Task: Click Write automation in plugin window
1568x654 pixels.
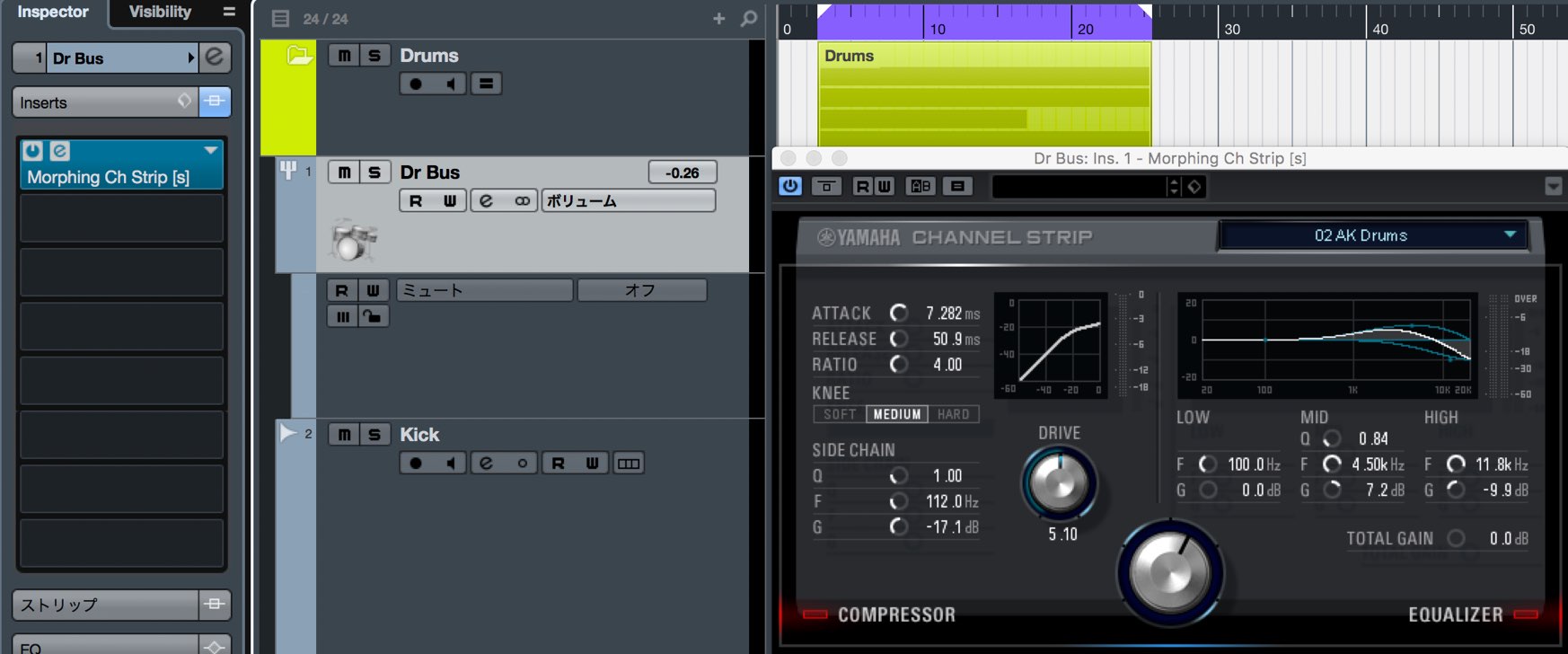Action: [884, 186]
